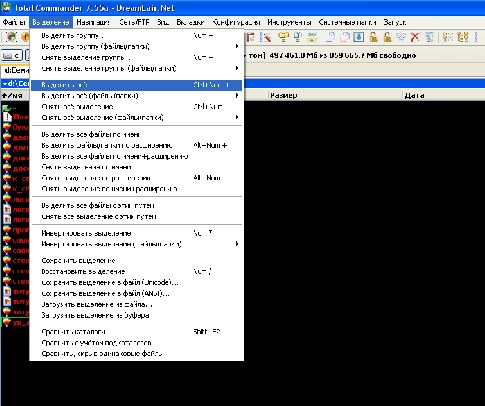Image resolution: width=485 pixels, height=406 pixels.
Task: Choose 'Загрузить выделение из файла...'
Action: click(x=137, y=304)
